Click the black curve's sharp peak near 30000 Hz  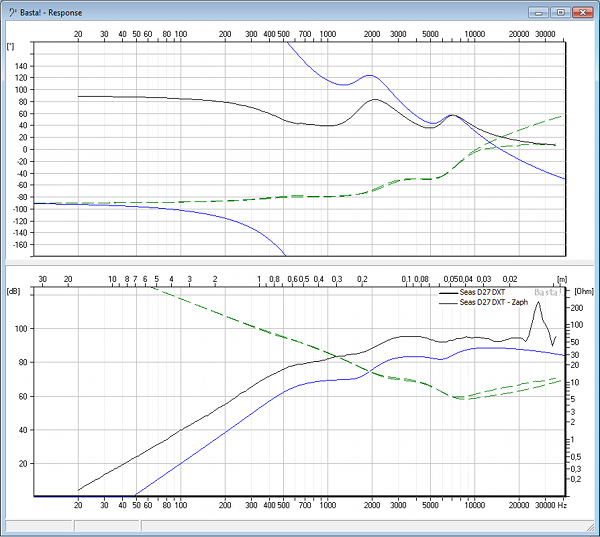540,303
